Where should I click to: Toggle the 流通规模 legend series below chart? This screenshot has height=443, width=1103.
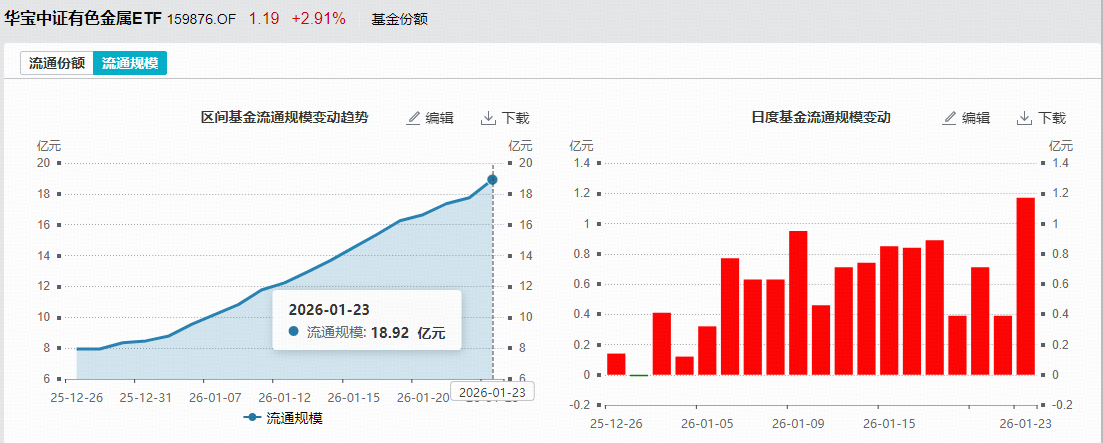283,418
